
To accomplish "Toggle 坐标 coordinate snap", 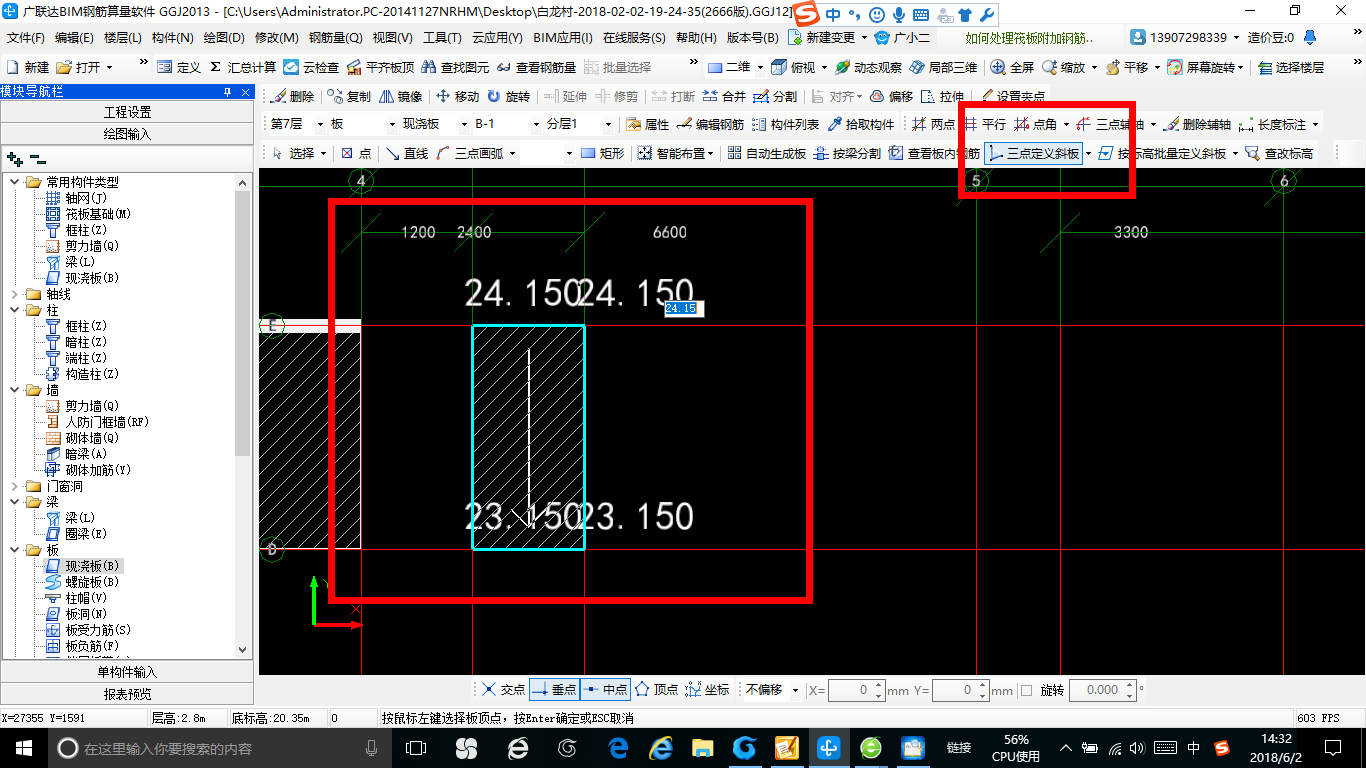I will (x=708, y=690).
